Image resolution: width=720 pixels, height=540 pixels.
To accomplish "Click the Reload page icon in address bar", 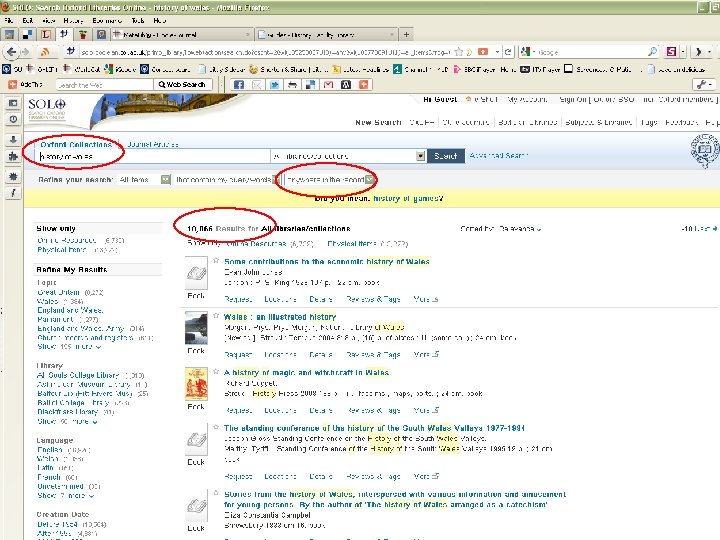I will coord(508,52).
